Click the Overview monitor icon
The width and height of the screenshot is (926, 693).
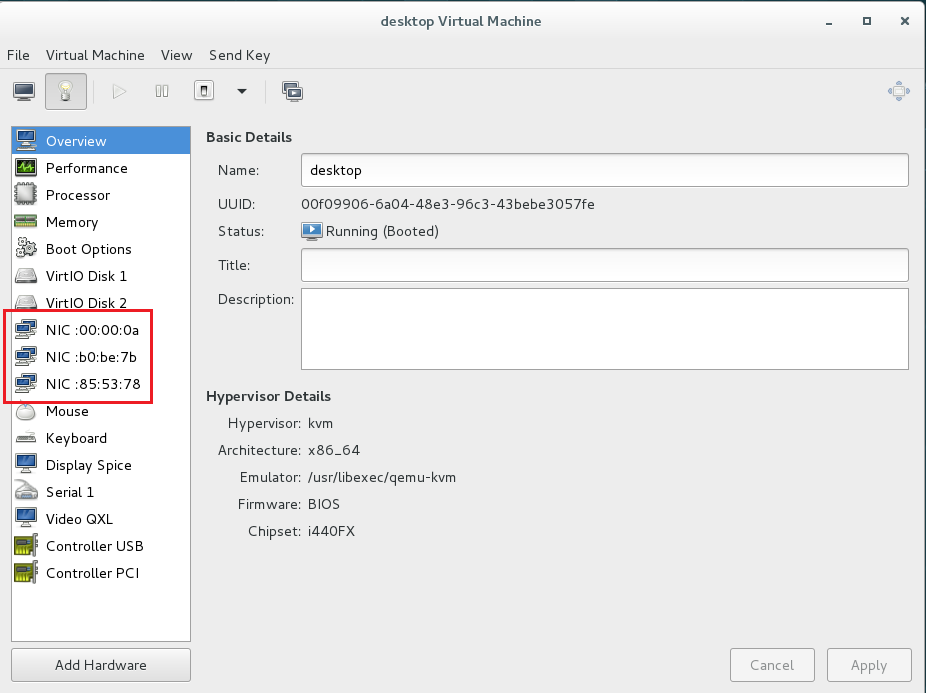(x=26, y=141)
